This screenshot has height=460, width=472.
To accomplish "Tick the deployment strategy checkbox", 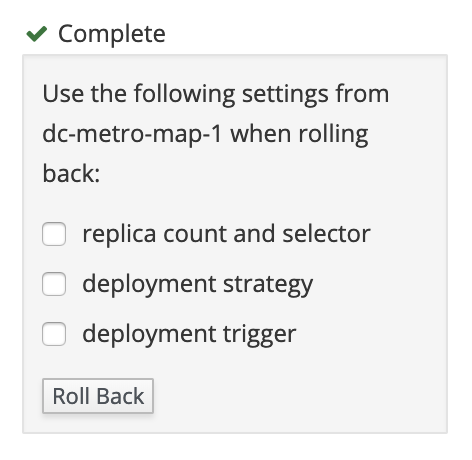I will click(x=54, y=284).
